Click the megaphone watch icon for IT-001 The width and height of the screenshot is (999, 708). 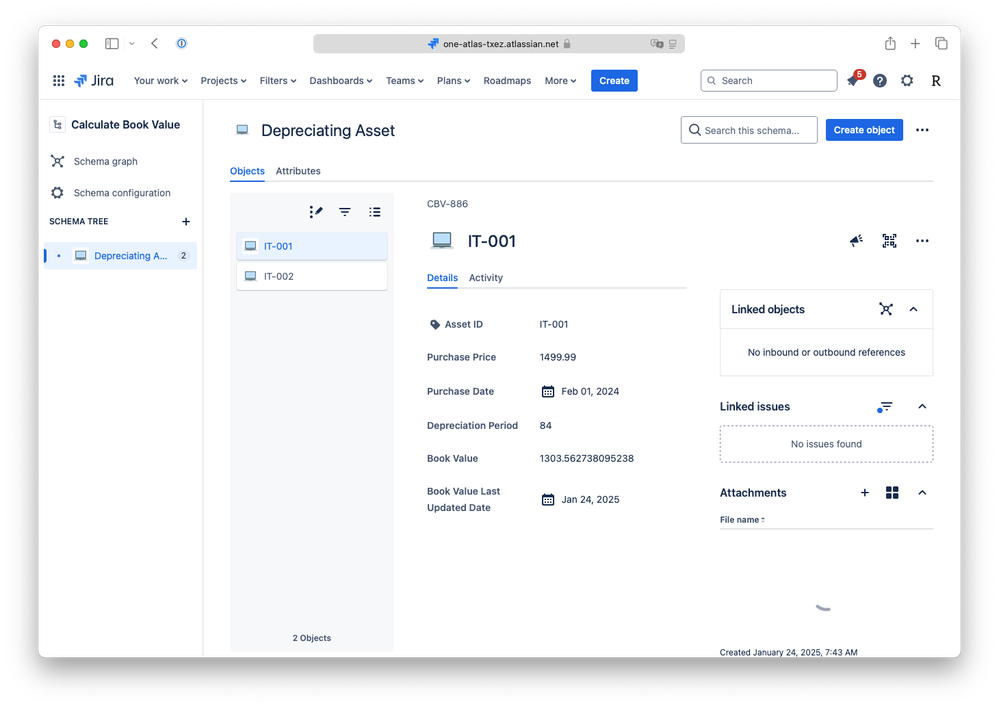point(856,240)
